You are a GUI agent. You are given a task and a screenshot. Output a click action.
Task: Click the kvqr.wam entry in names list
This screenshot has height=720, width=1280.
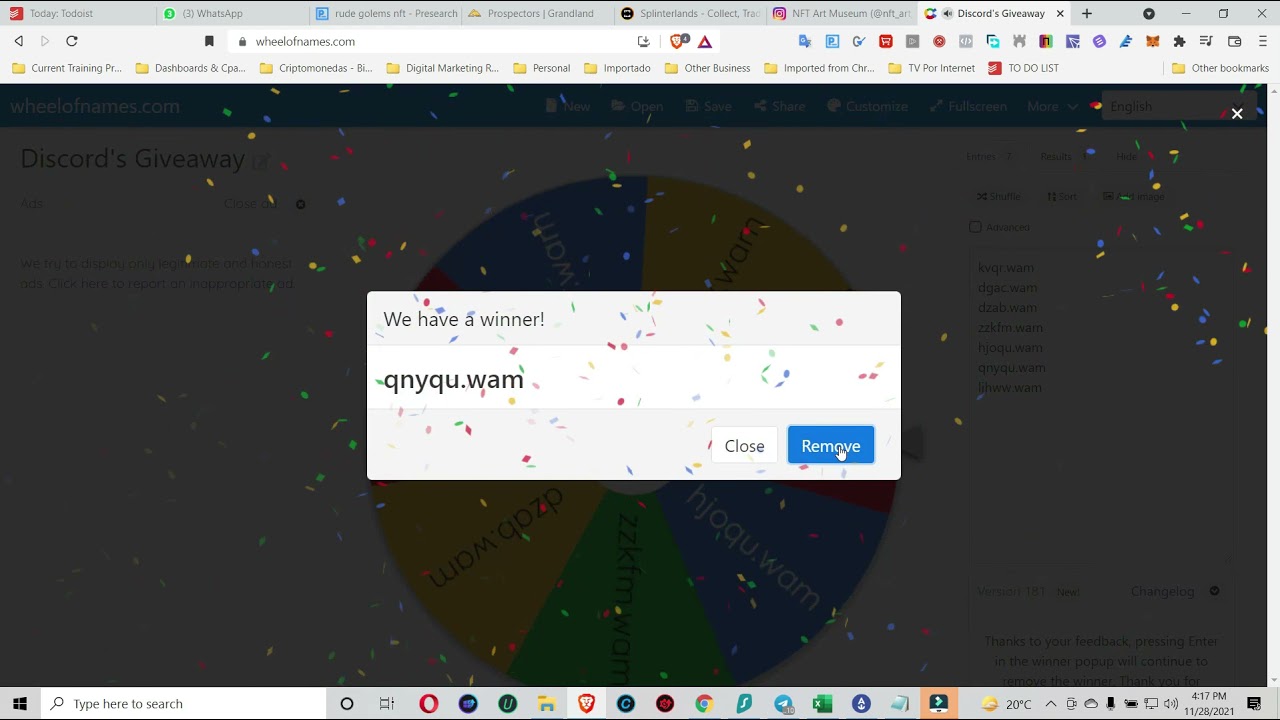point(1006,267)
